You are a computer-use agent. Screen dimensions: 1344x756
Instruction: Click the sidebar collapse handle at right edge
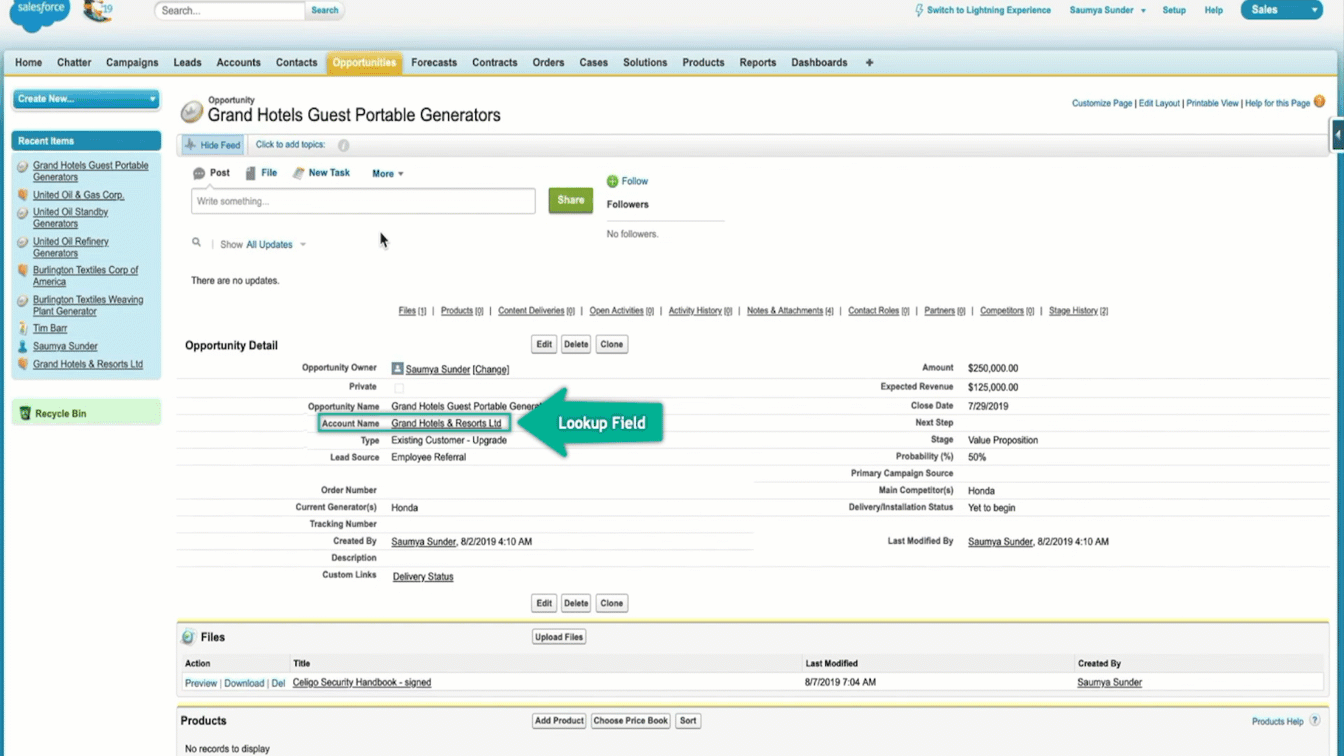coord(1337,135)
